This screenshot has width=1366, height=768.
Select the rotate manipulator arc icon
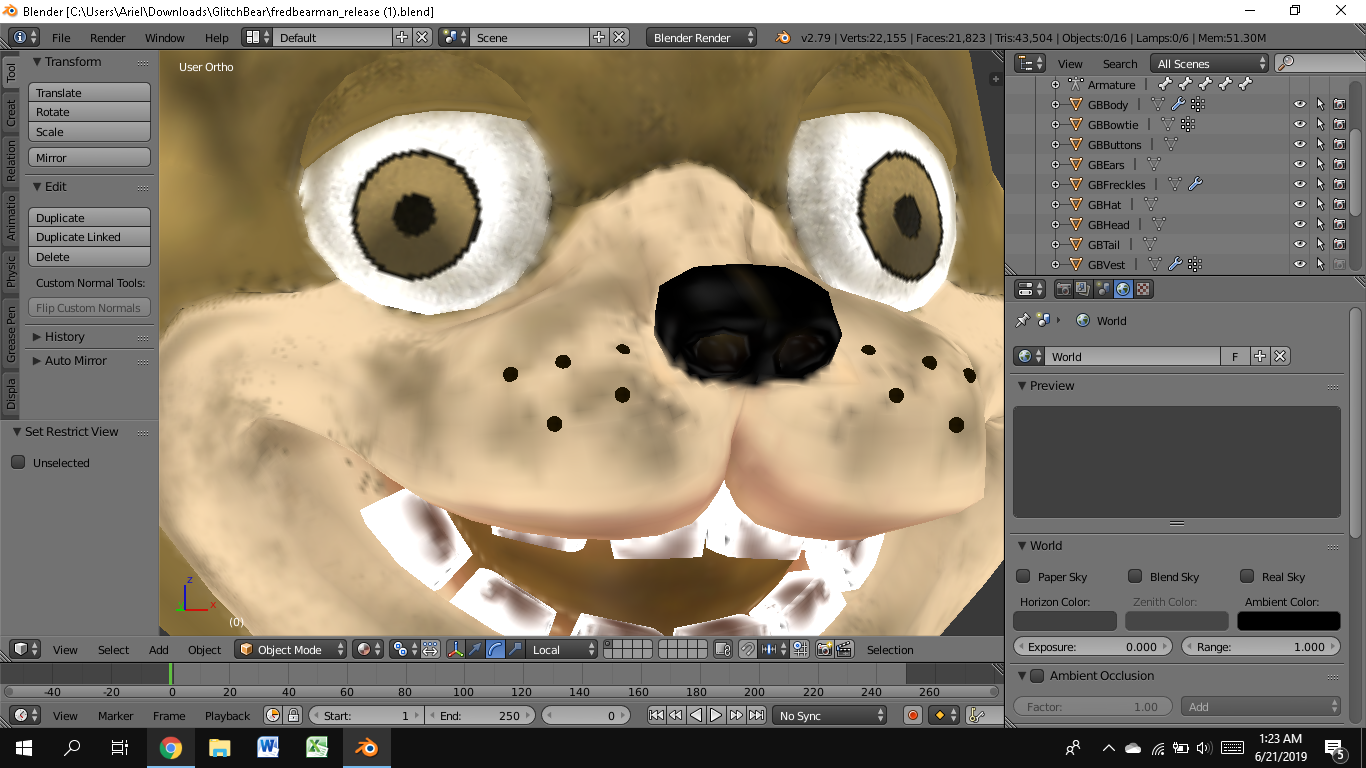[x=496, y=649]
